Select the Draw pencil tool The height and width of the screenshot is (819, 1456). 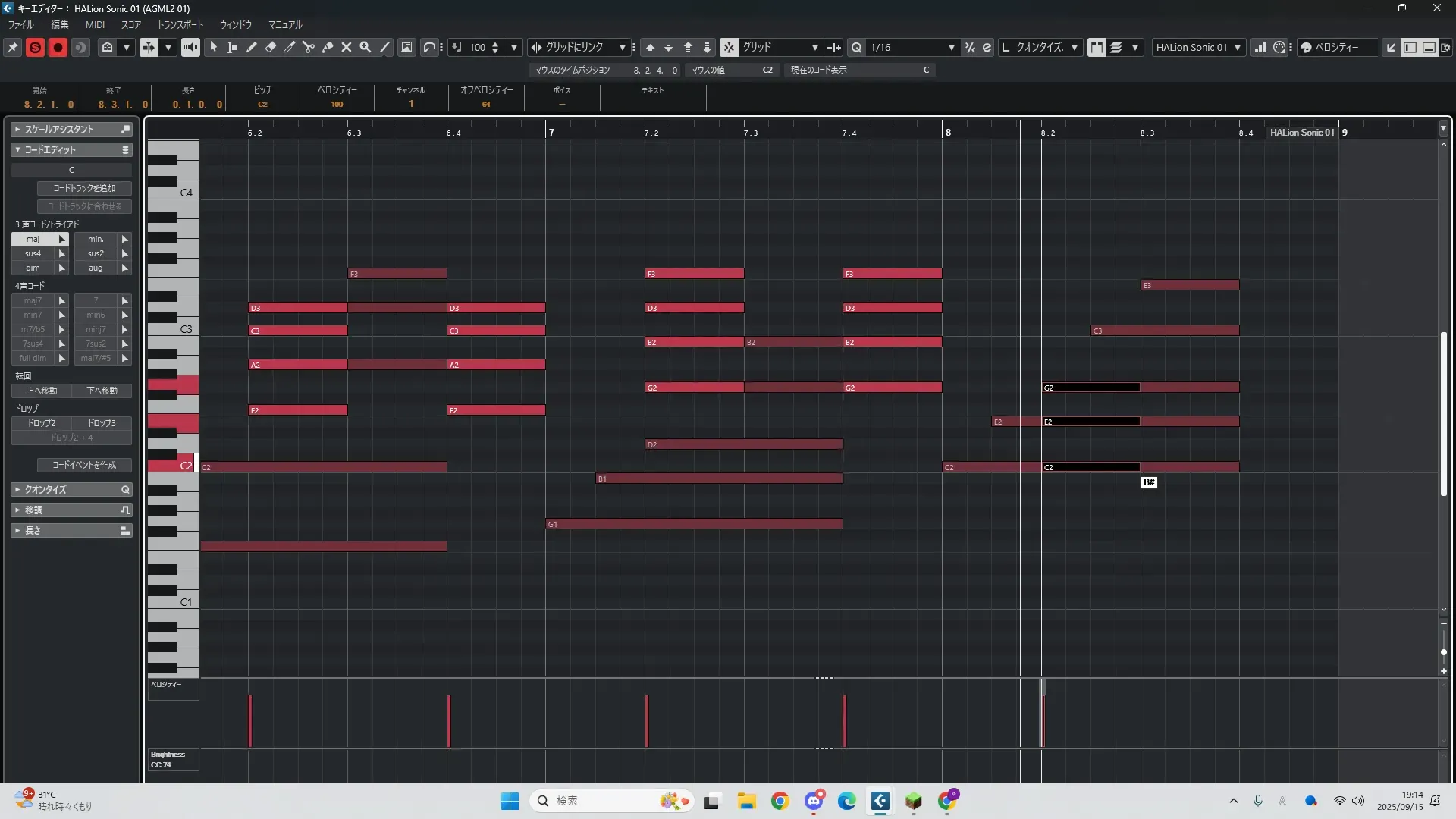[x=252, y=47]
